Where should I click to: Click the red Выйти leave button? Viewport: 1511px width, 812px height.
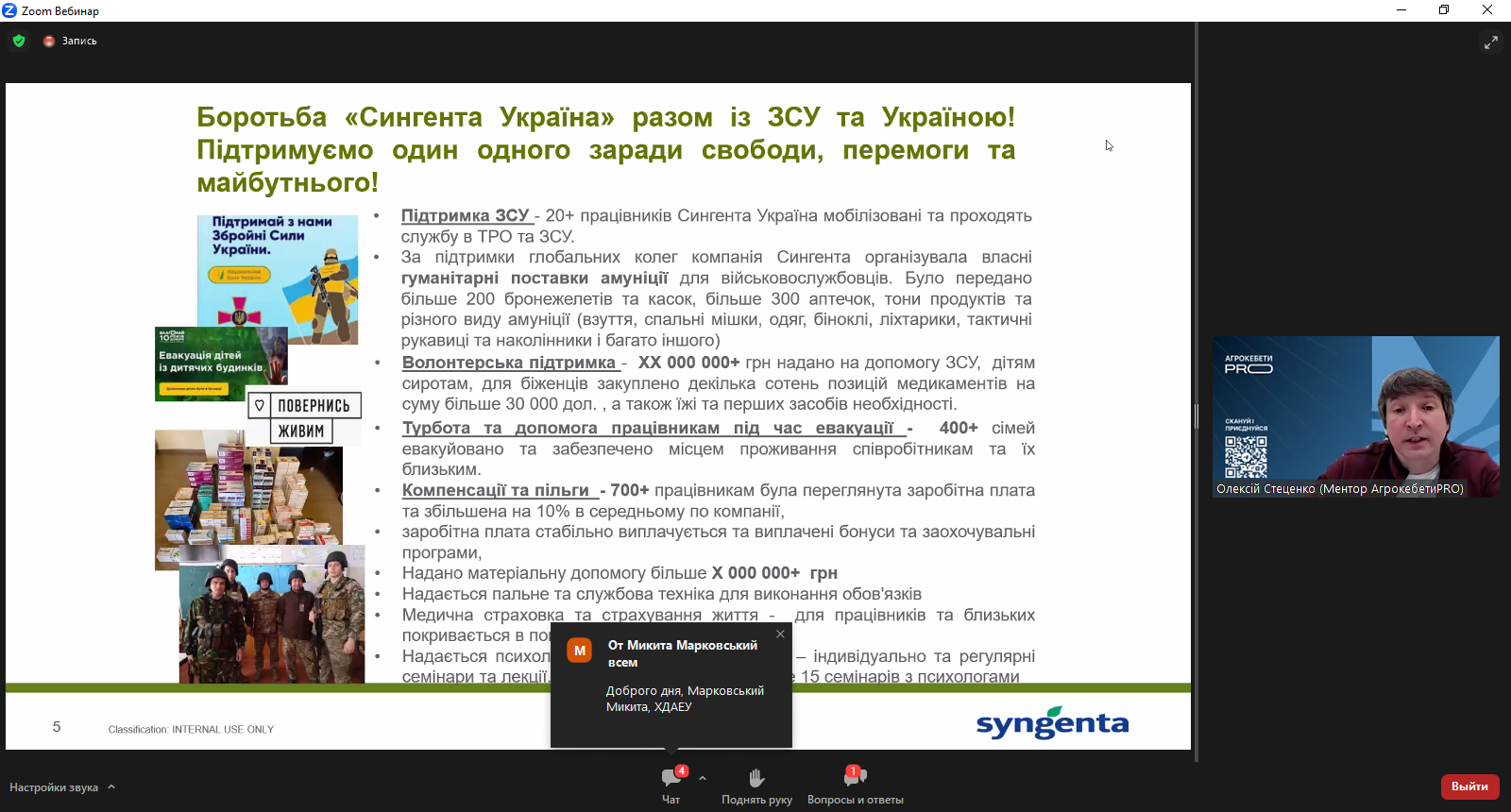click(x=1469, y=787)
